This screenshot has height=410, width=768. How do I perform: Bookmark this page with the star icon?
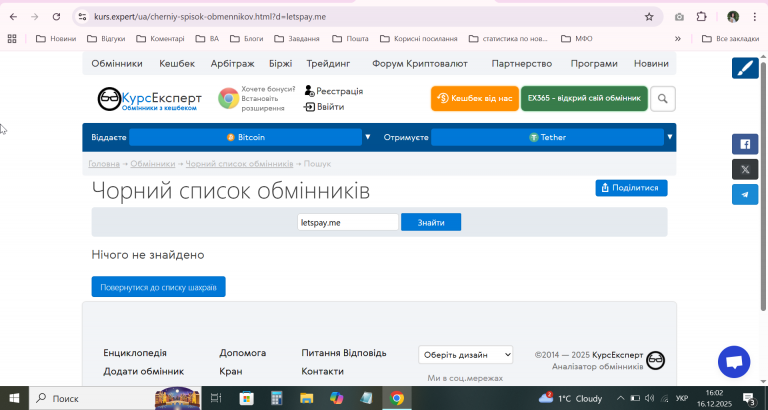click(x=649, y=17)
